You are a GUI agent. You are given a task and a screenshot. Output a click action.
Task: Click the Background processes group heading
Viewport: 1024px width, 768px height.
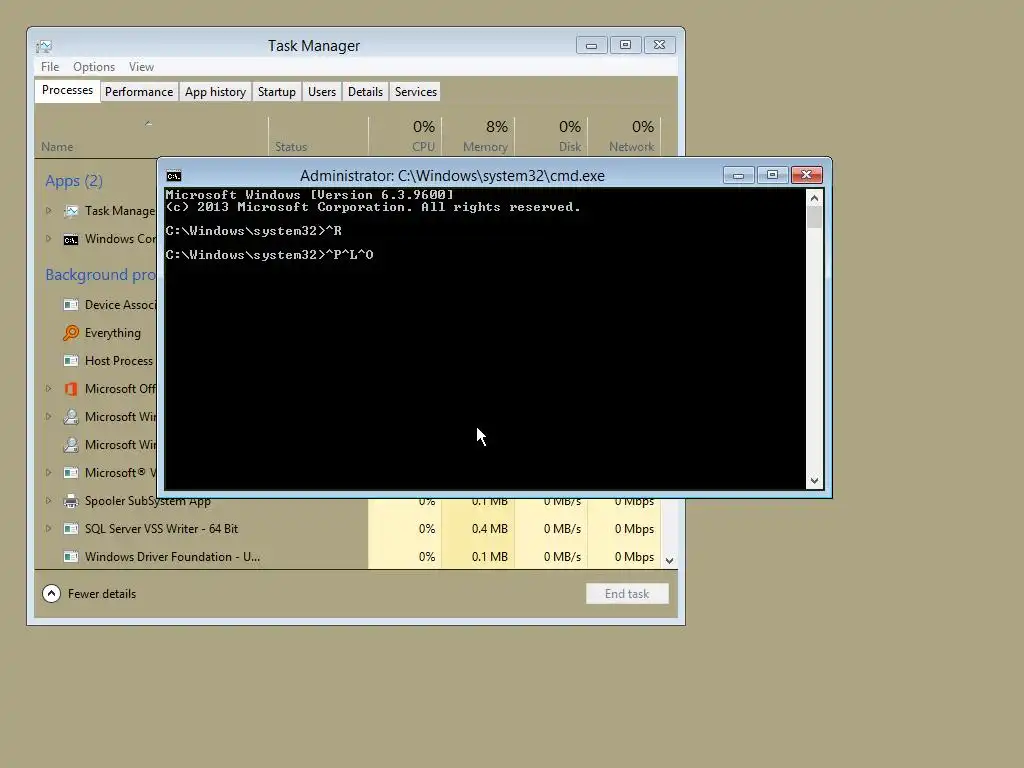point(101,275)
